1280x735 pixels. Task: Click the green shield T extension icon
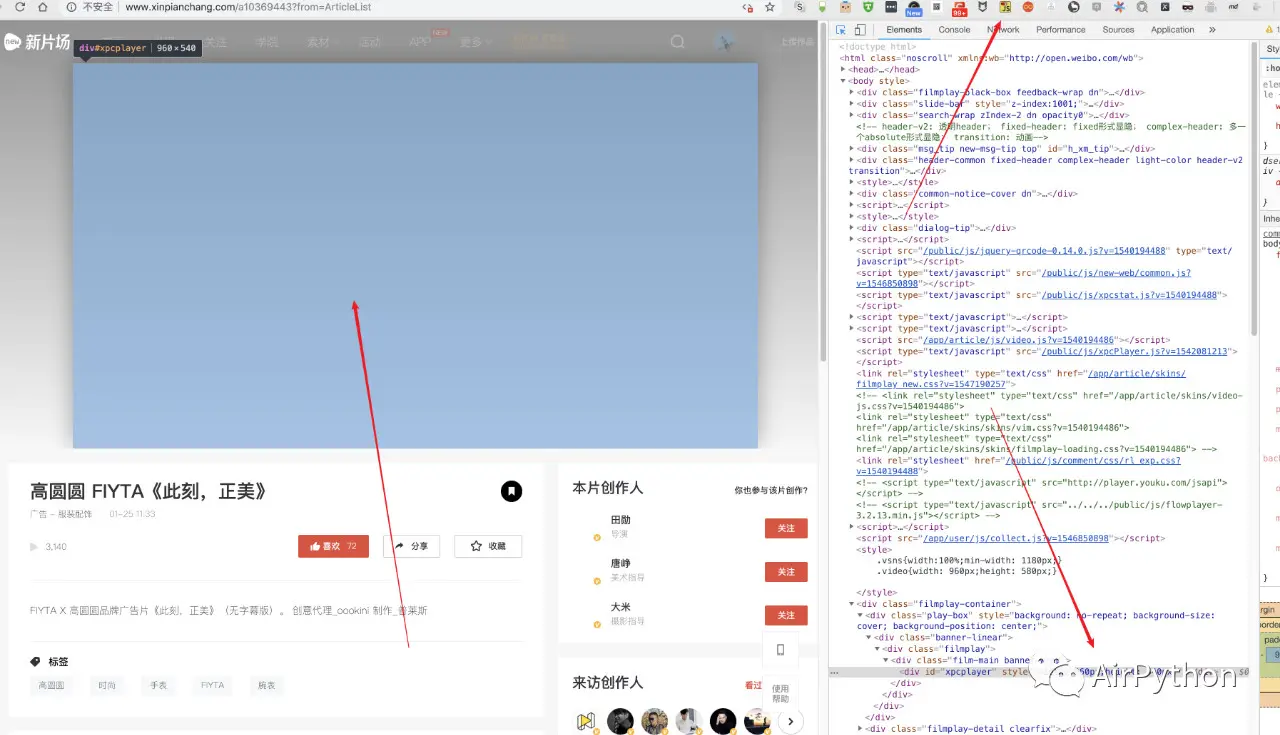click(868, 7)
